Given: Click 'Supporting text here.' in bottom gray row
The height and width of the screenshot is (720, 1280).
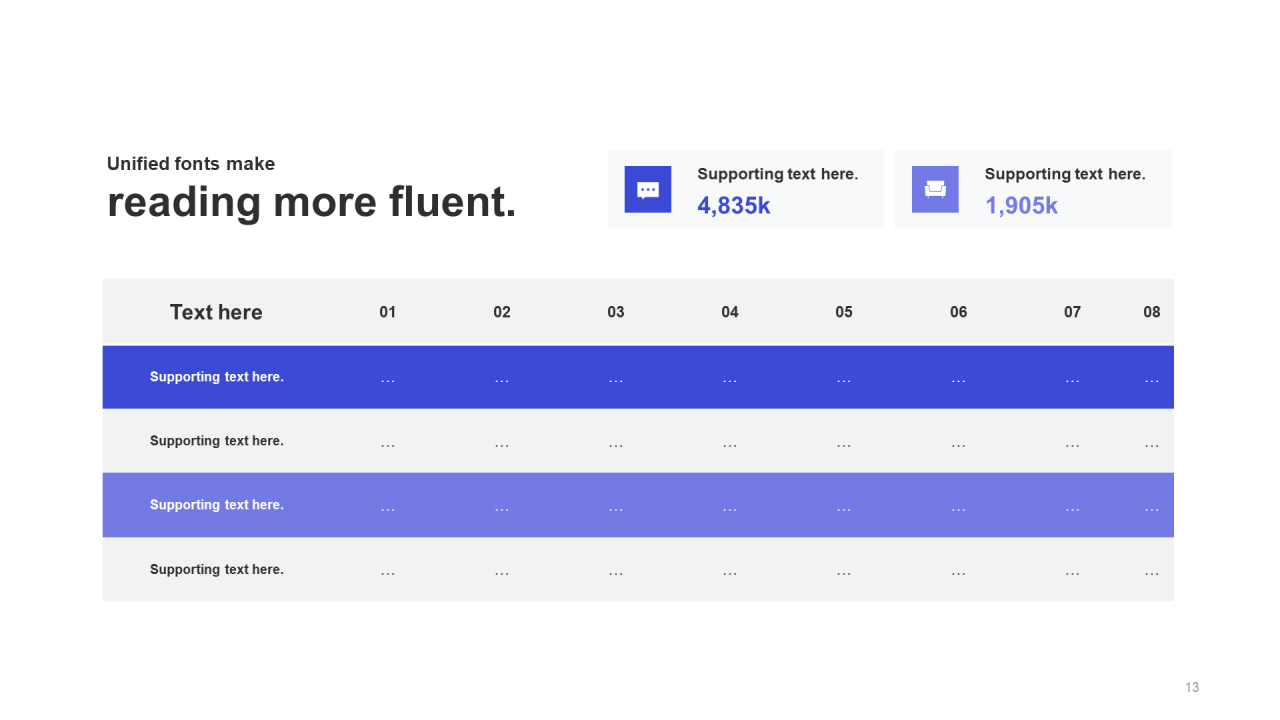Looking at the screenshot, I should (217, 569).
